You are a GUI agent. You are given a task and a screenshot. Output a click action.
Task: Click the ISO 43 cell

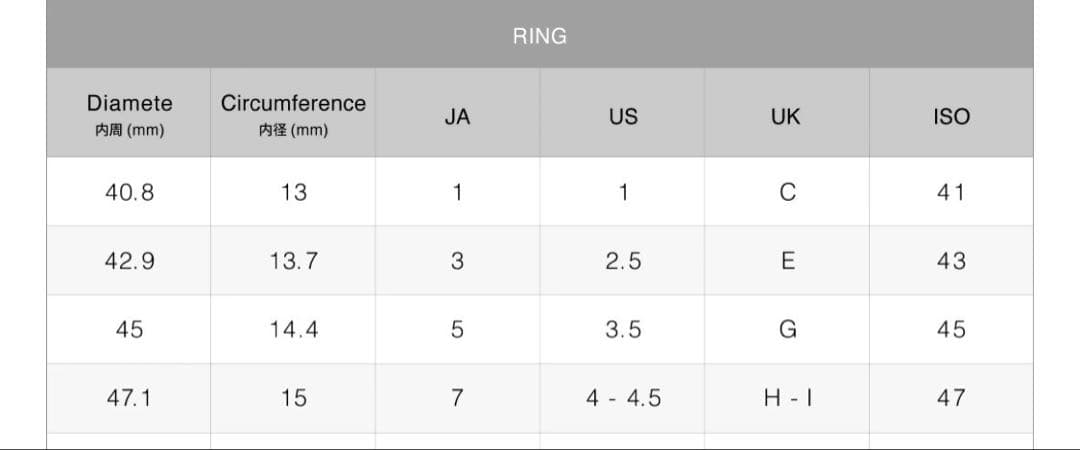point(950,261)
